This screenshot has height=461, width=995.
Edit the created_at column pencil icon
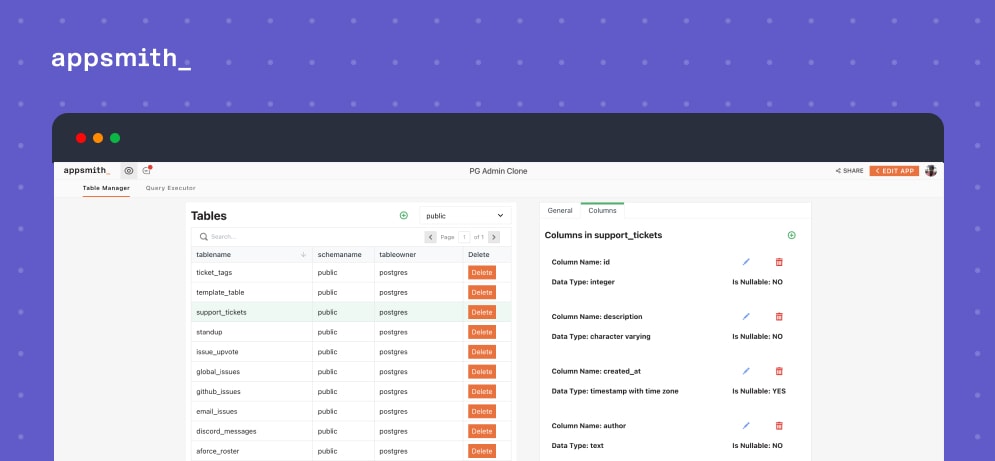tap(746, 371)
